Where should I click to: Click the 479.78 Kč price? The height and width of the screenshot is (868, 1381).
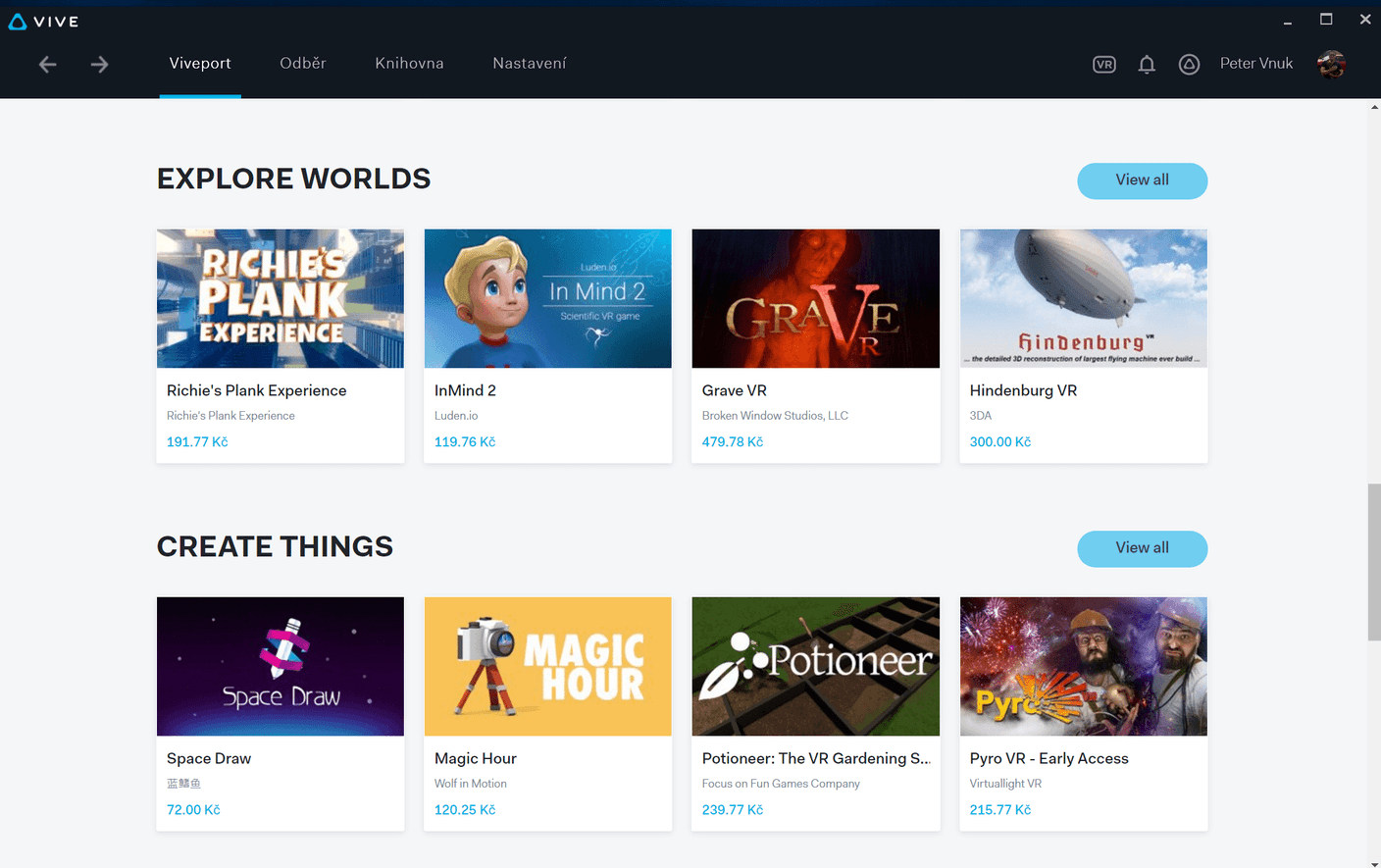tap(733, 442)
